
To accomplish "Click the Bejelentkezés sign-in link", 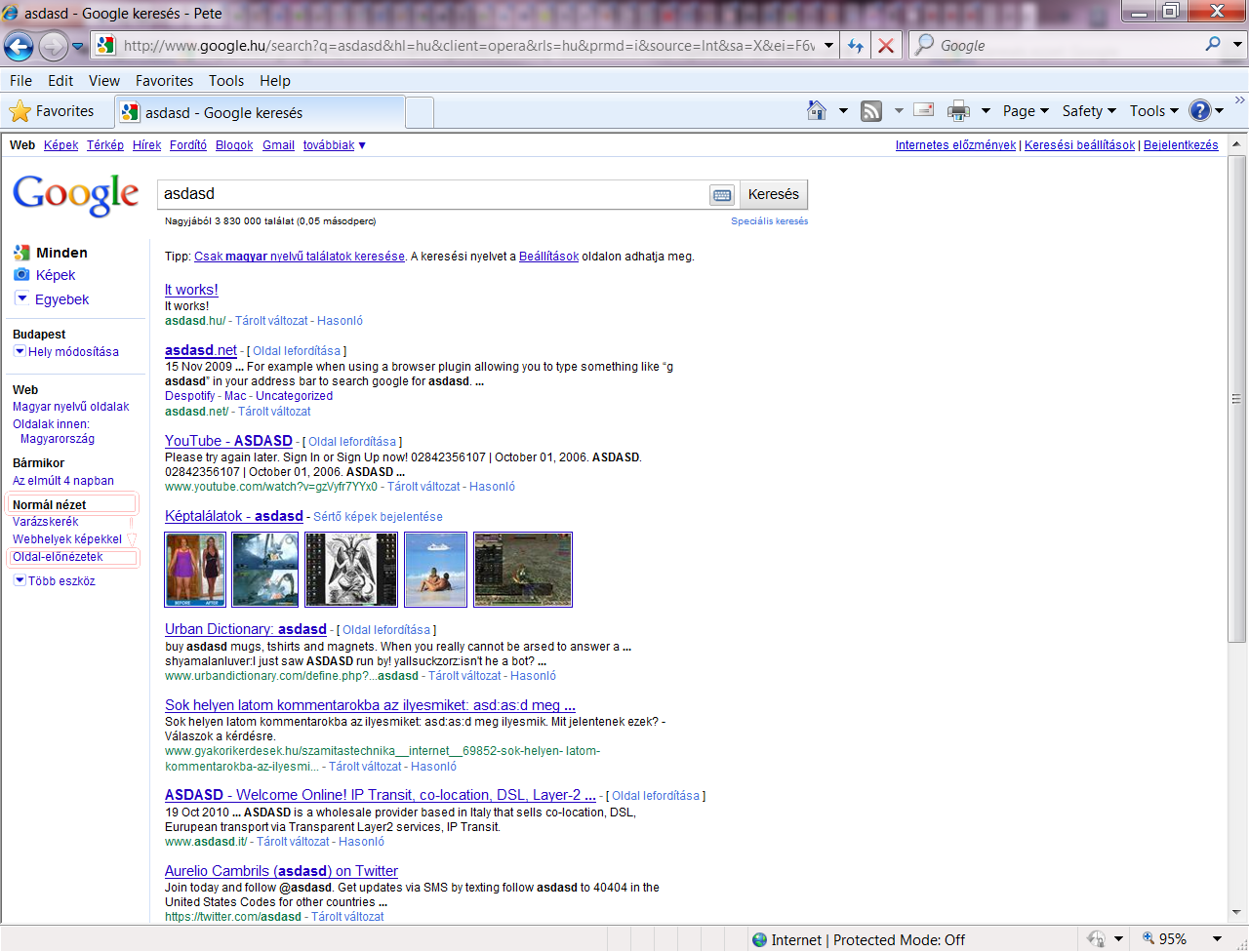I will 1181,145.
